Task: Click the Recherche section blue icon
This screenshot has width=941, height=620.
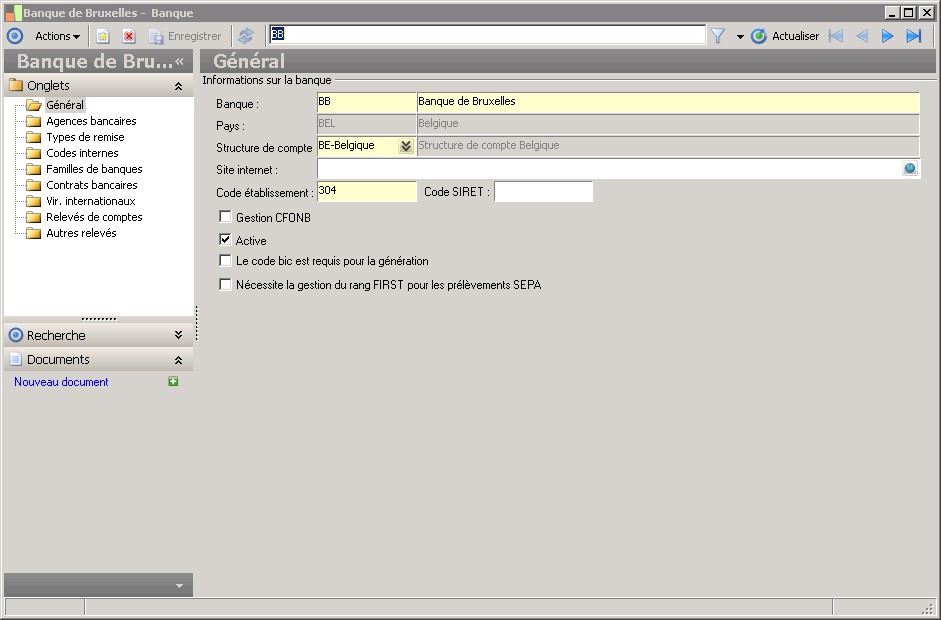Action: 16,335
